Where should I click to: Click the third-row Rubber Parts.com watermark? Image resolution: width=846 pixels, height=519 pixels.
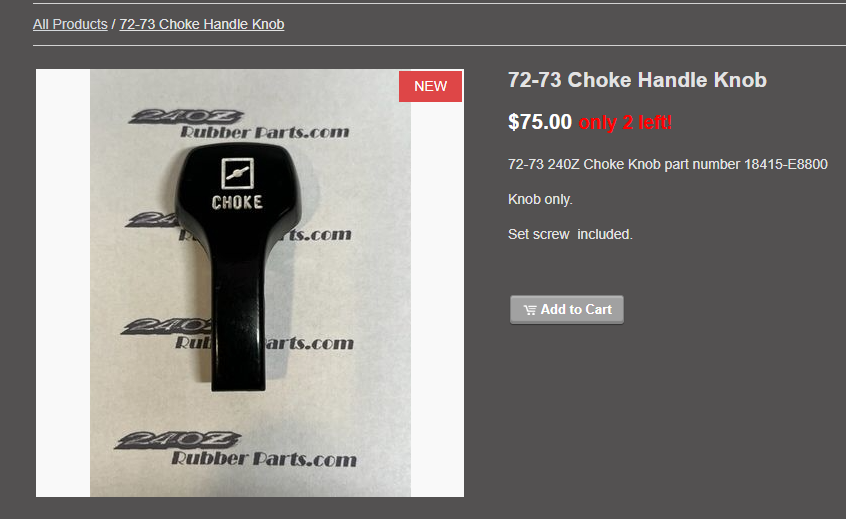pyautogui.click(x=264, y=343)
